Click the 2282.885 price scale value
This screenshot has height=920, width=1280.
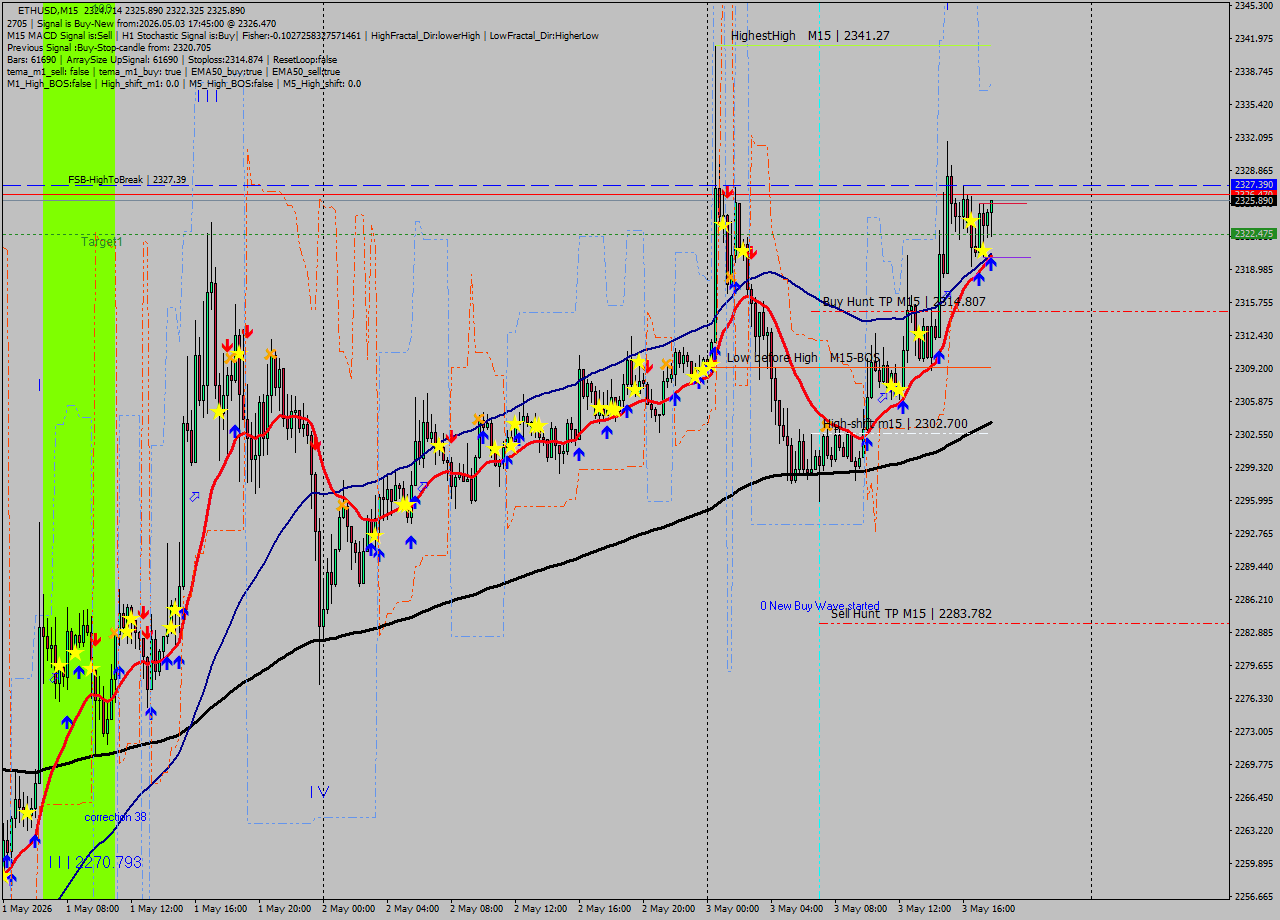tap(1254, 633)
